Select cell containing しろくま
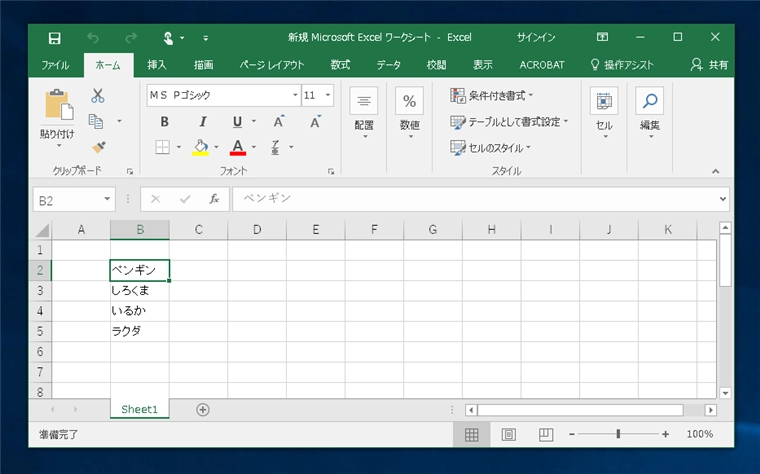The image size is (760, 474). point(140,291)
